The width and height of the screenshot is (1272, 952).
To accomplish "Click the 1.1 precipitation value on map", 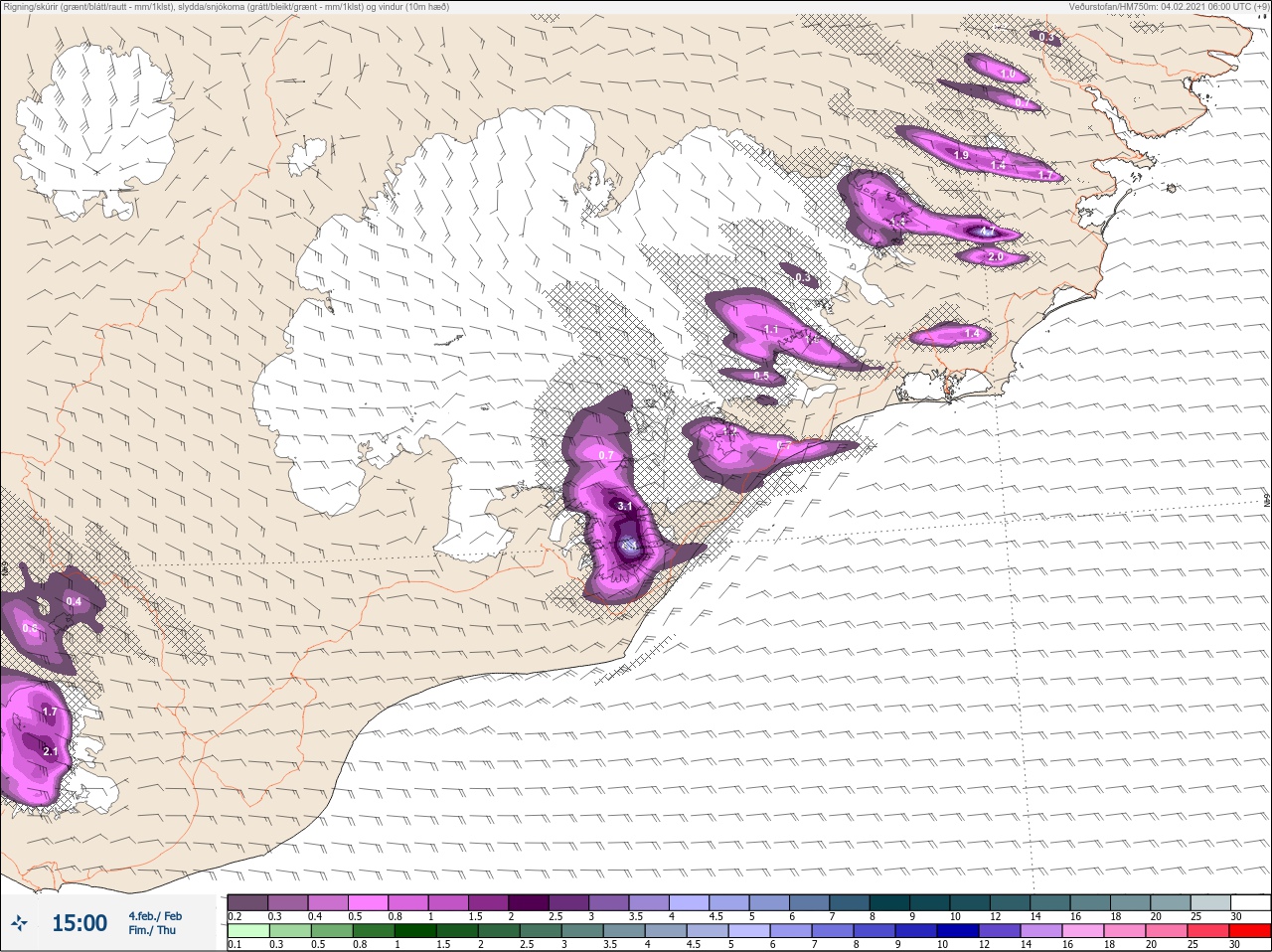I will pyautogui.click(x=771, y=329).
